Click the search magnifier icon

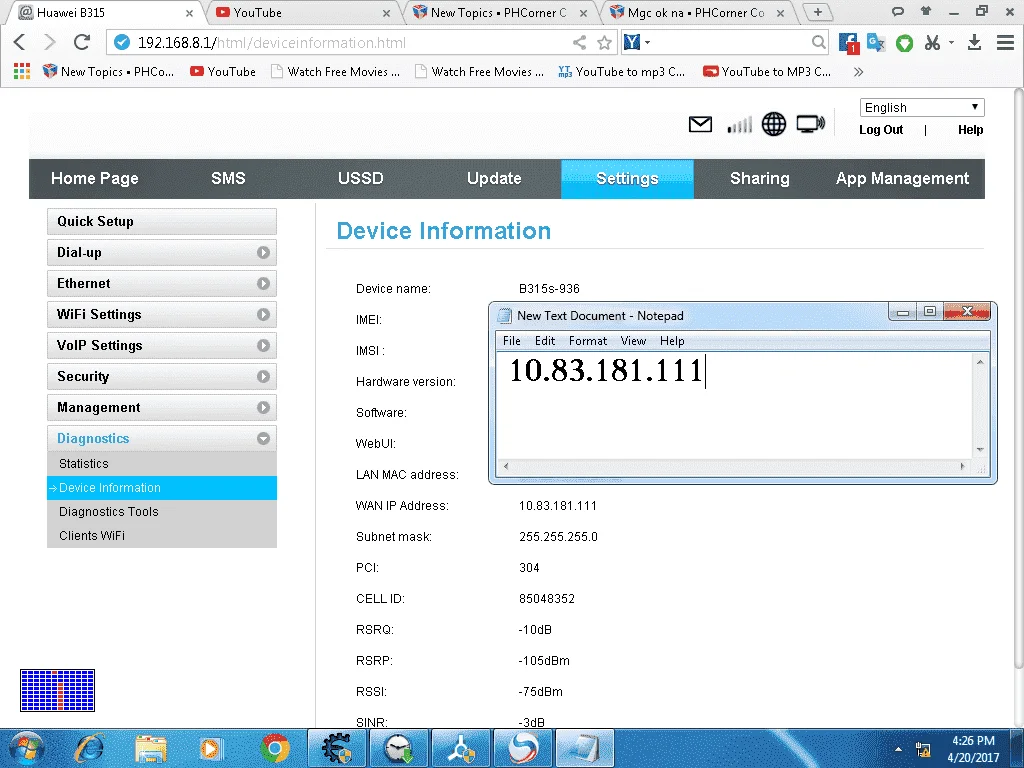click(x=818, y=42)
